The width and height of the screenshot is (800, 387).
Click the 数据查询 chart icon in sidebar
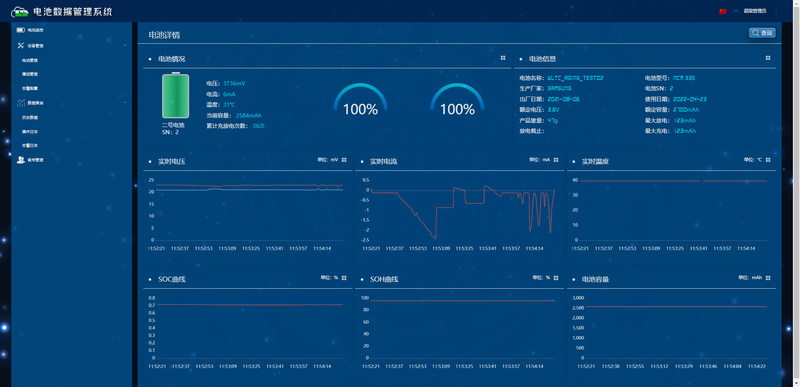pyautogui.click(x=21, y=103)
